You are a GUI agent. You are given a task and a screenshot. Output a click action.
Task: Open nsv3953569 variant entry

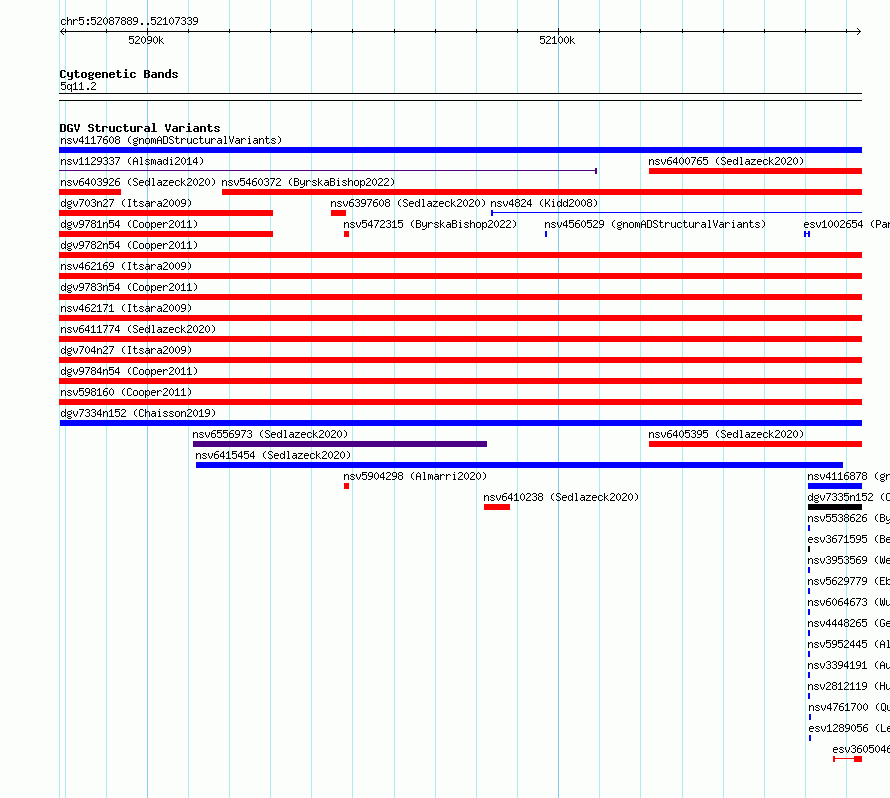(849, 560)
